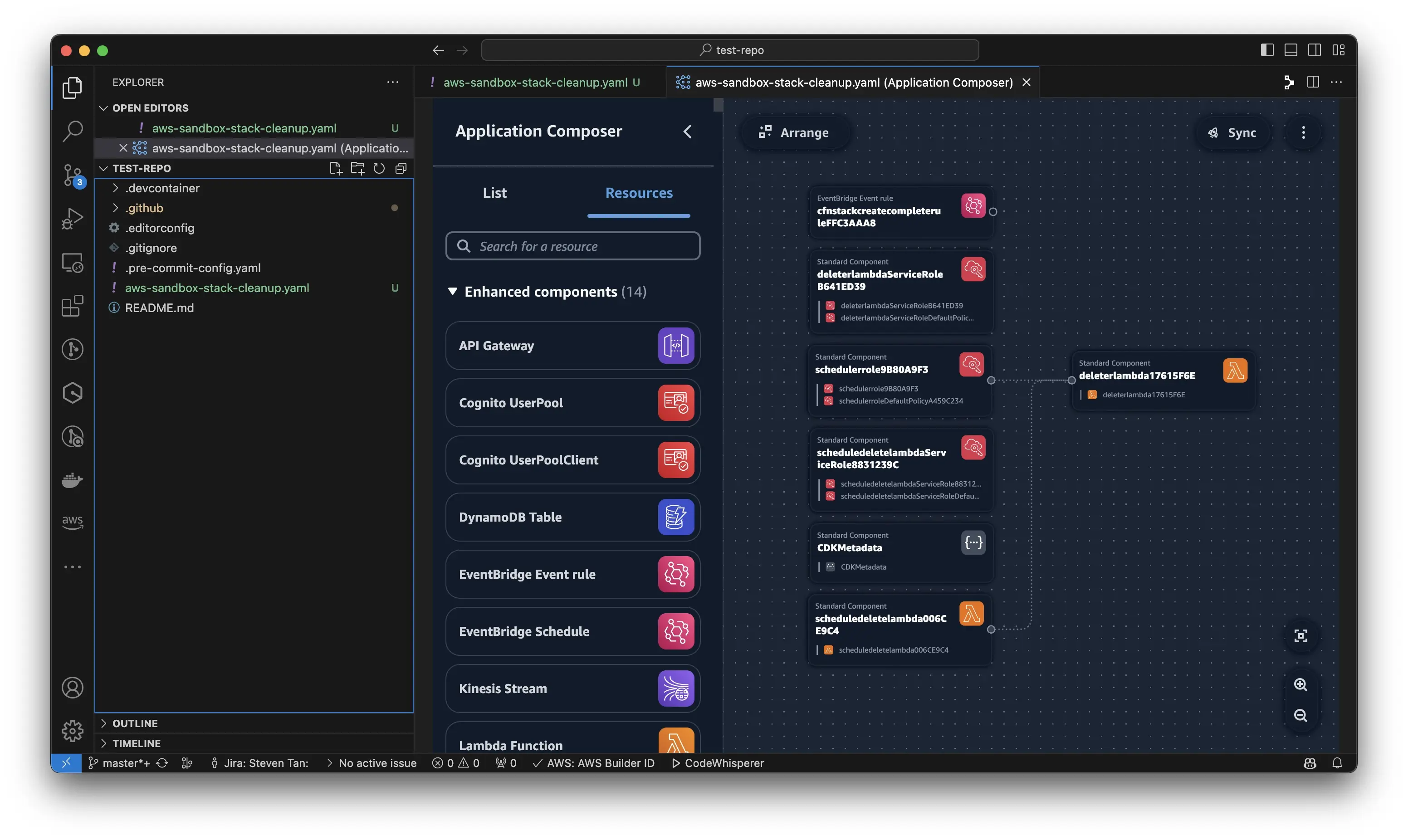Toggle Primary Side Bar layout button

[x=1267, y=50]
